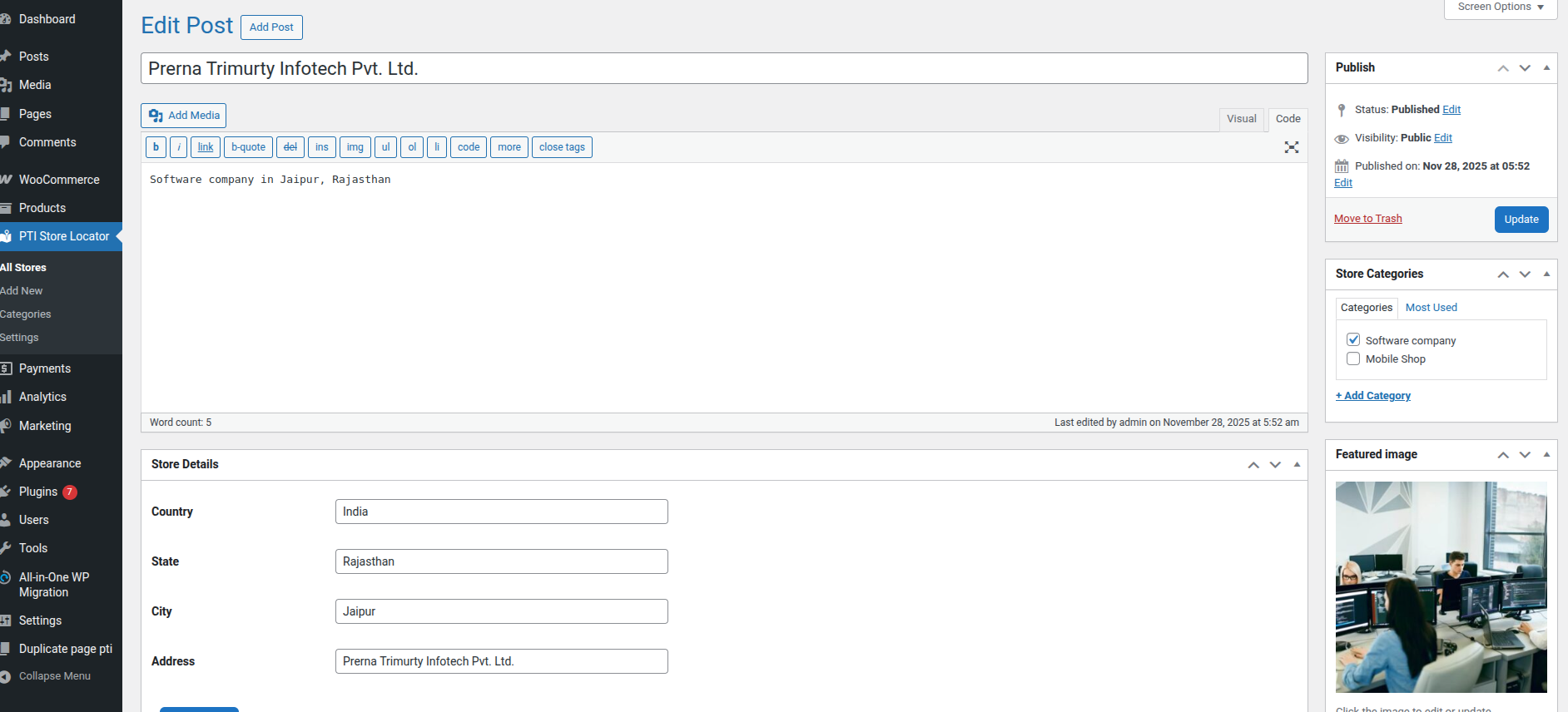This screenshot has width=1568, height=712.
Task: Edit the Visibility setting link
Action: pos(1443,138)
